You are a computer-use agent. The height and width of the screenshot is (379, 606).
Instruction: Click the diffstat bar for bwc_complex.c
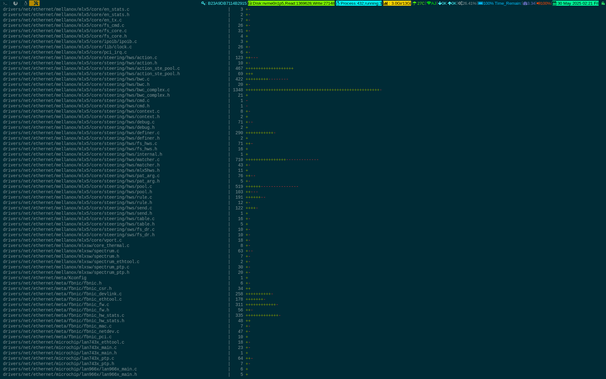(x=313, y=90)
